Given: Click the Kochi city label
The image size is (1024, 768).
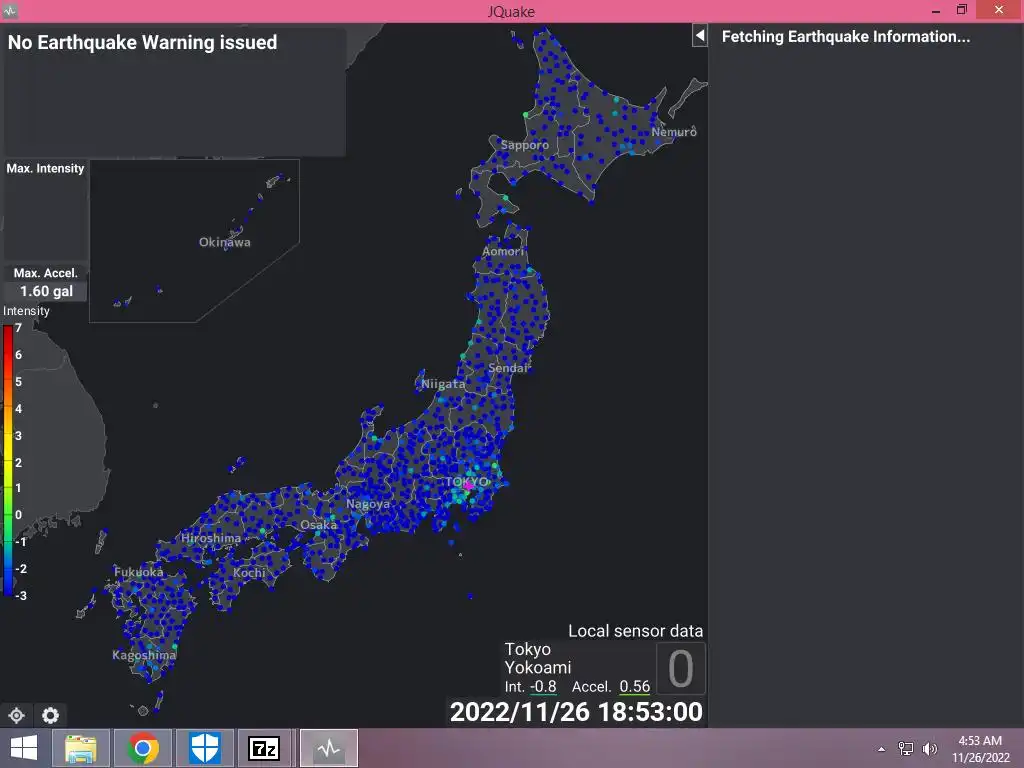Looking at the screenshot, I should [x=249, y=573].
